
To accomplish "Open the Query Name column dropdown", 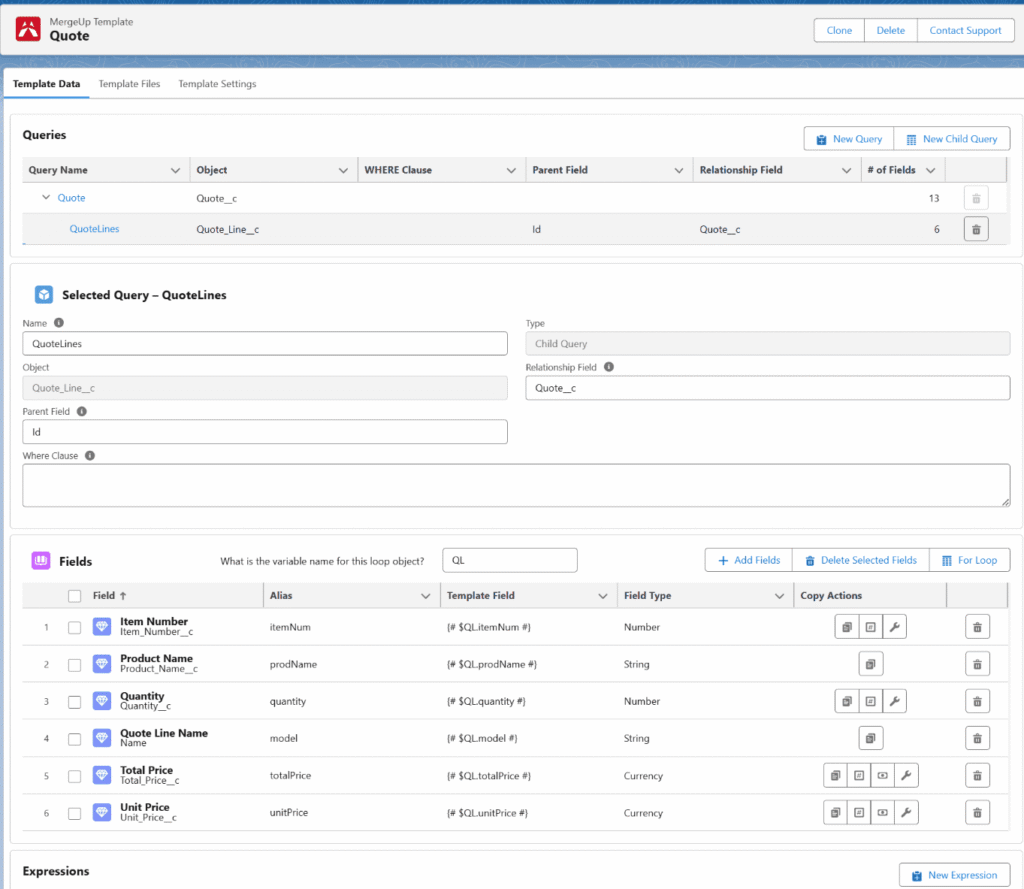I will click(175, 170).
